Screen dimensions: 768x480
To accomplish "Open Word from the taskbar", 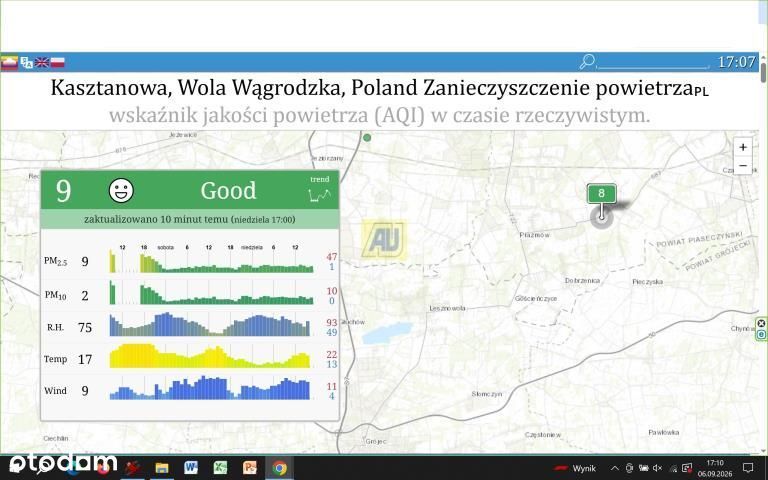I will pos(191,468).
